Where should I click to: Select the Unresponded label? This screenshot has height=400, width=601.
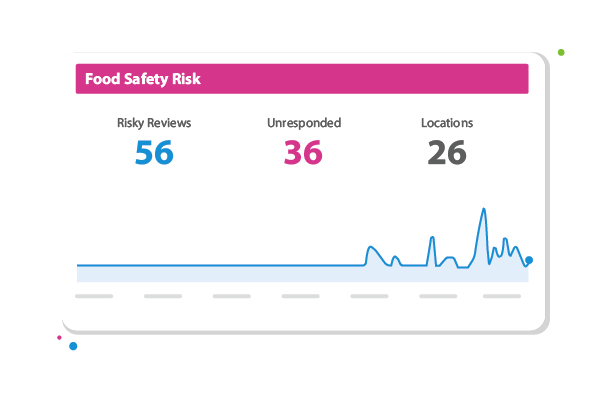(x=304, y=123)
